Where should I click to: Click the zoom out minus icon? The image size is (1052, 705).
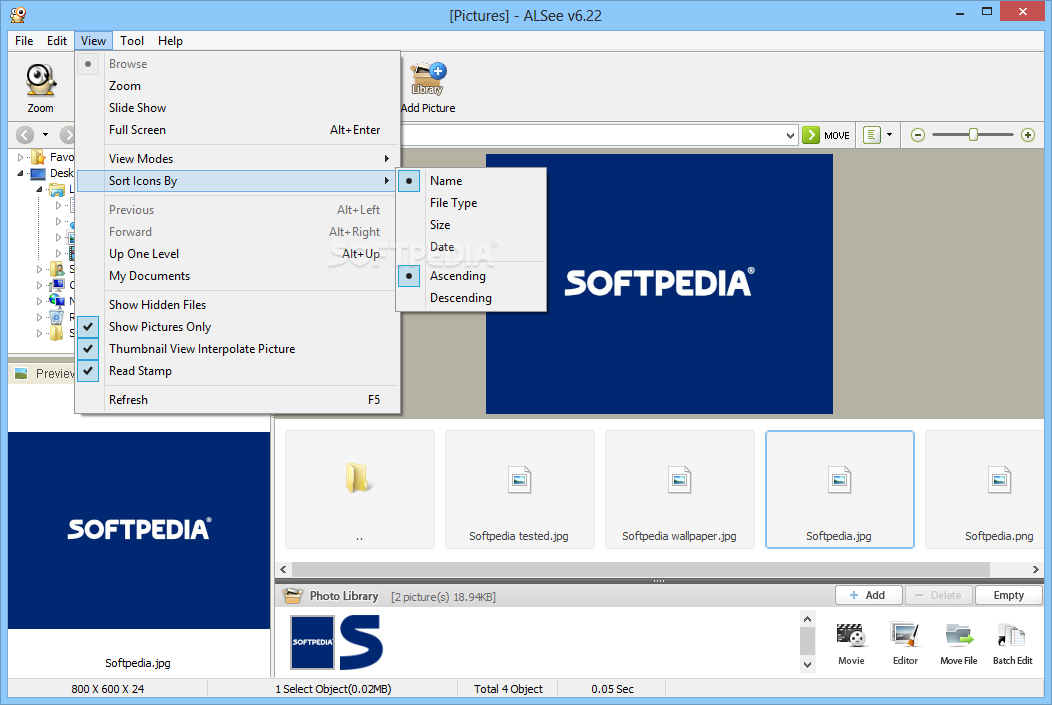click(x=918, y=135)
